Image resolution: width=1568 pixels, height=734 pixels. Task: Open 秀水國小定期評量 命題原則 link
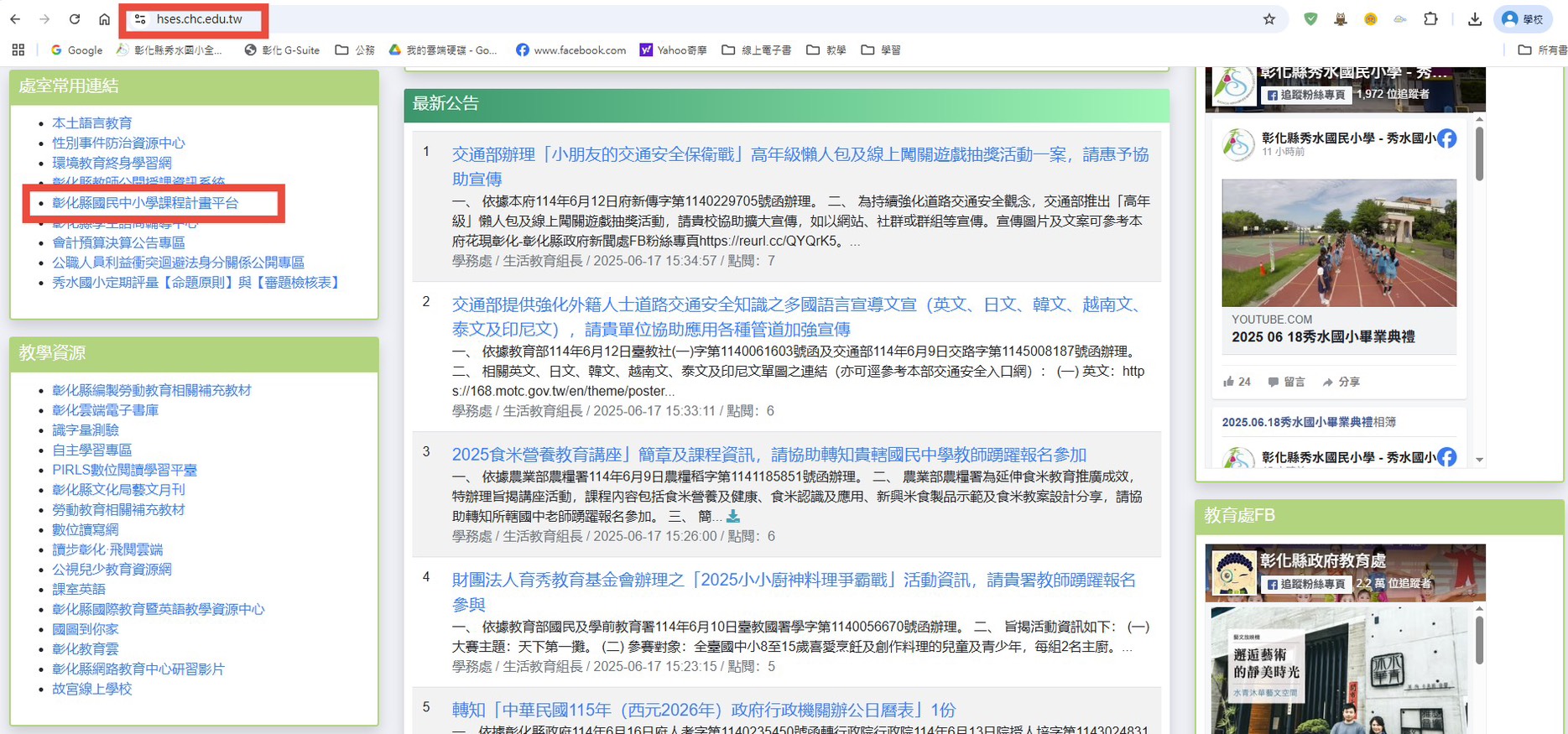198,283
